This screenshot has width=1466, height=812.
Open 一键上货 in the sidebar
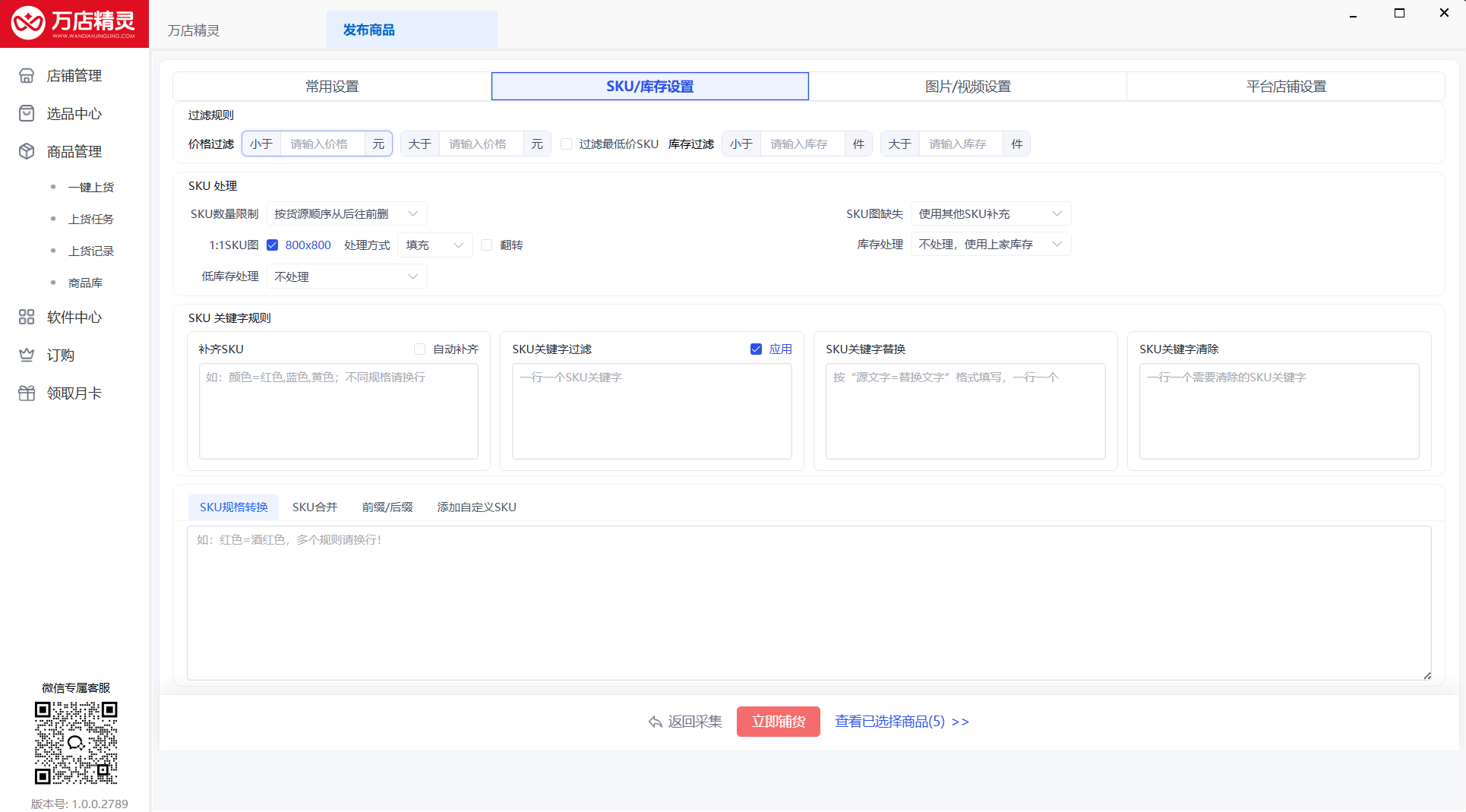pos(91,188)
